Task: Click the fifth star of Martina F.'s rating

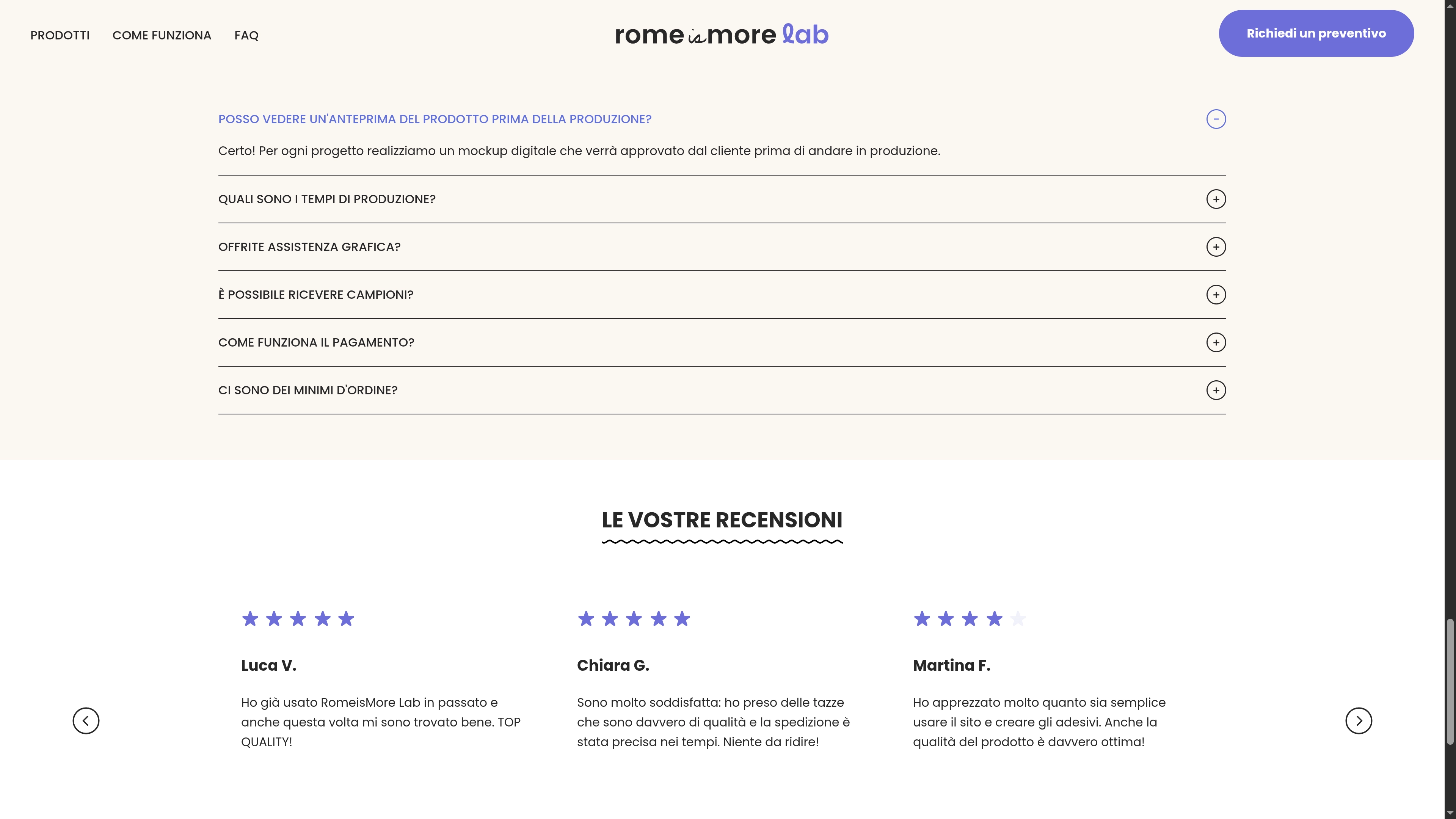Action: 1018,619
